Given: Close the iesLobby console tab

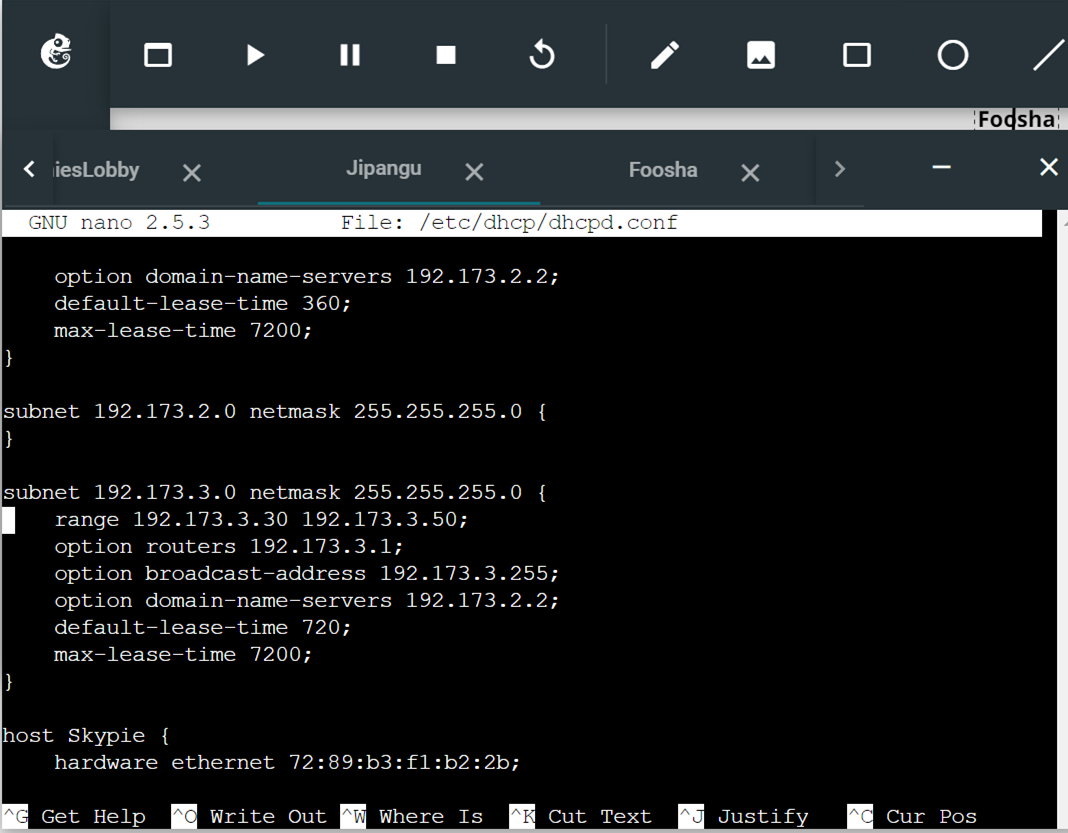Looking at the screenshot, I should [192, 173].
